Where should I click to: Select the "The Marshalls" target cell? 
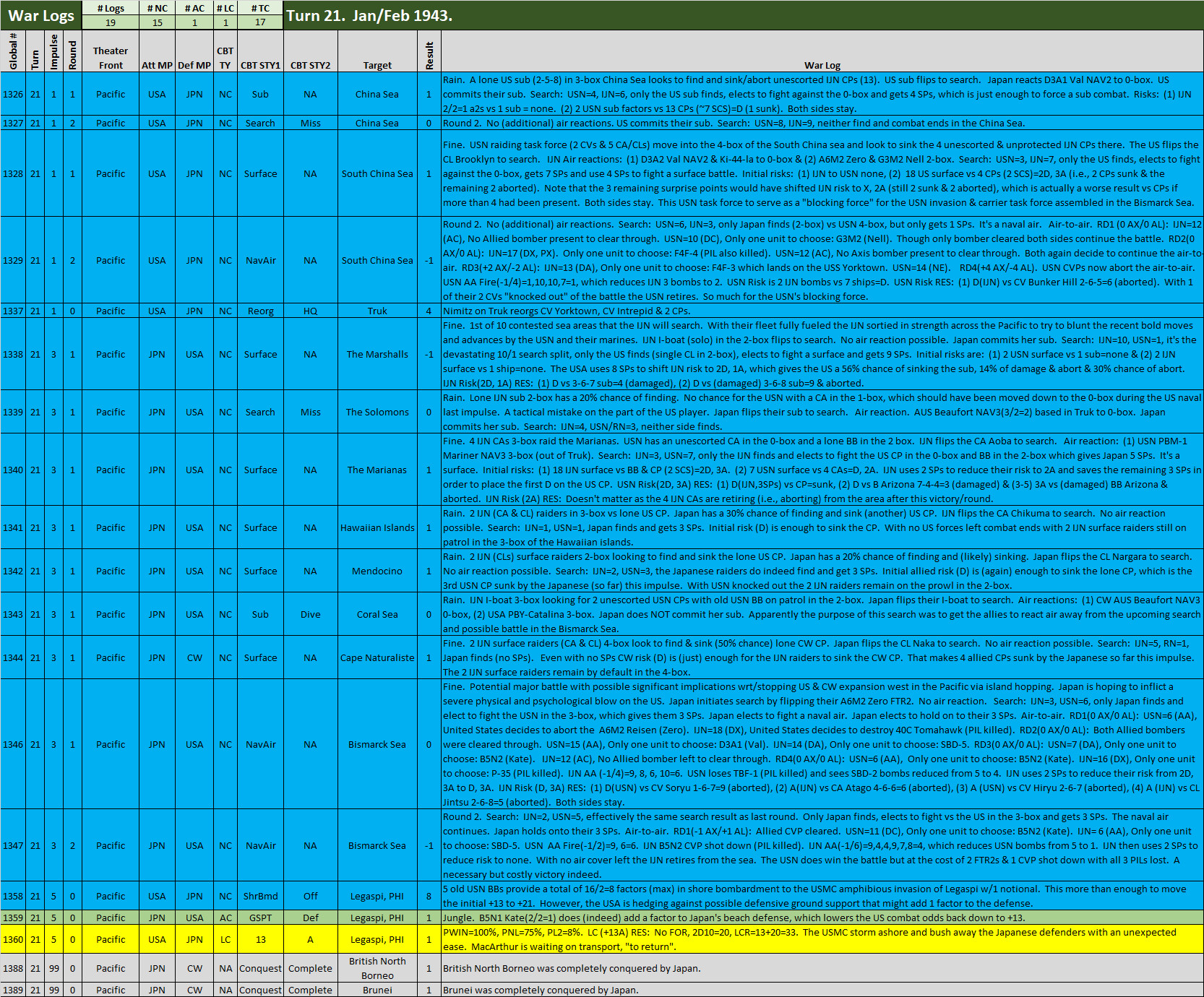click(377, 354)
